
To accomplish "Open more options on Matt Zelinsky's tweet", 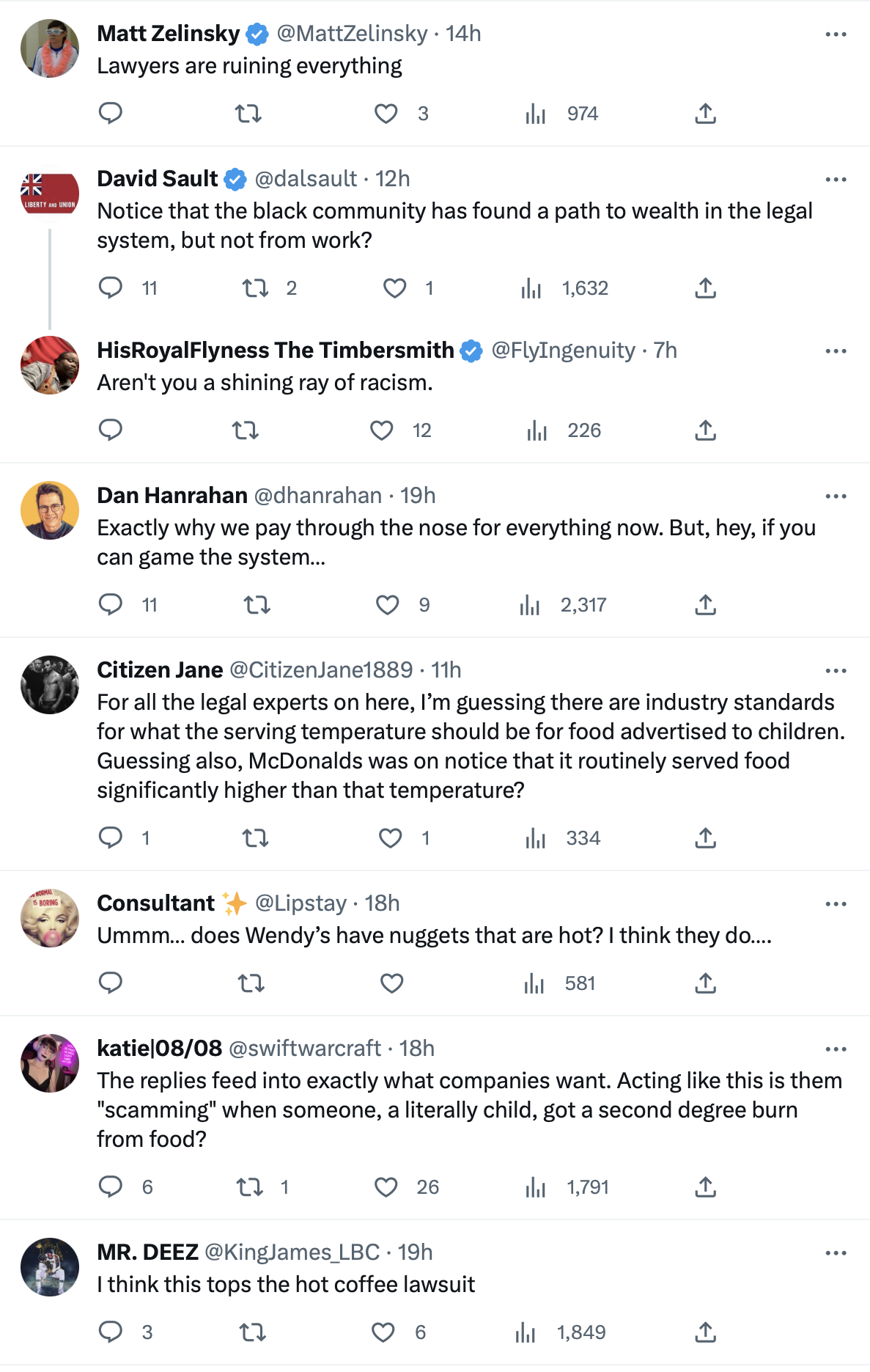I will tap(836, 34).
